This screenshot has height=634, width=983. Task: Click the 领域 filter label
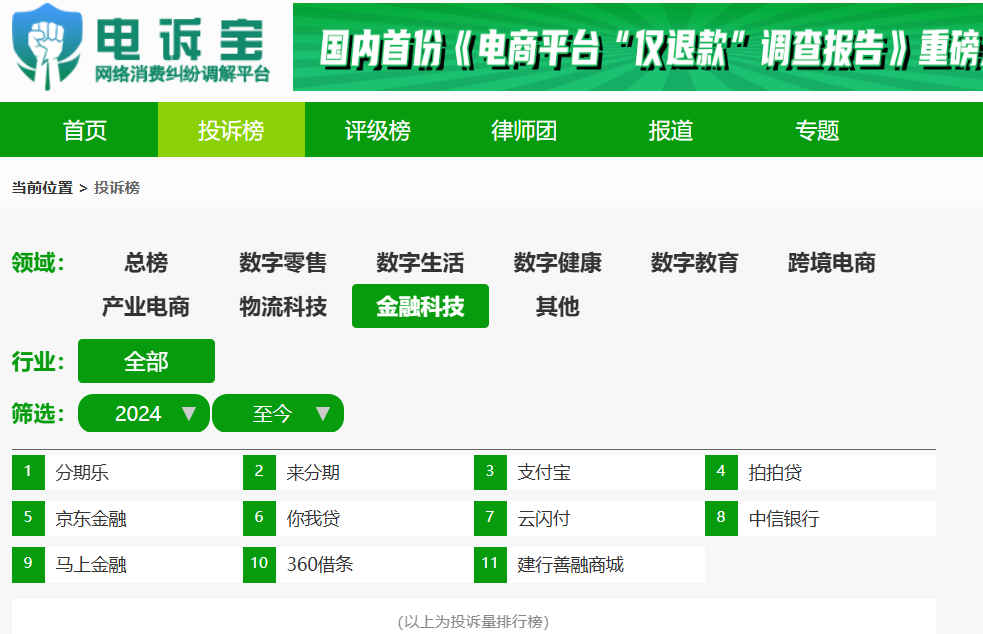click(38, 262)
